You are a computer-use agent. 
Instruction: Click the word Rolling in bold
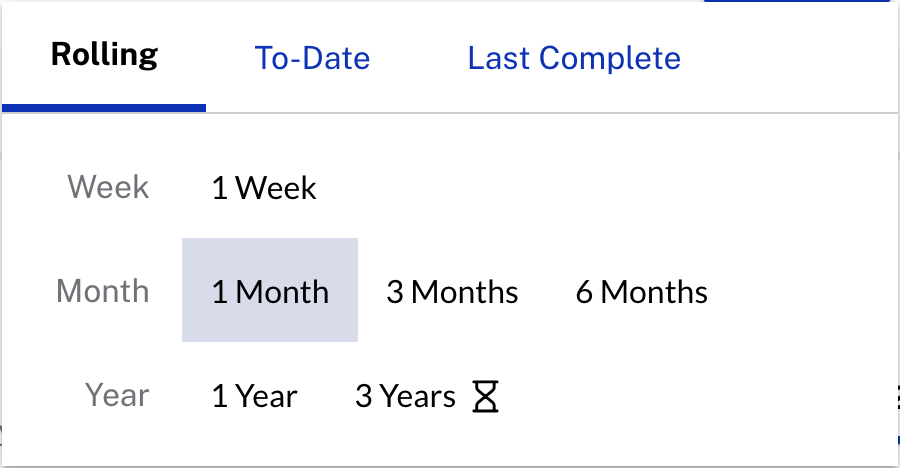(104, 53)
